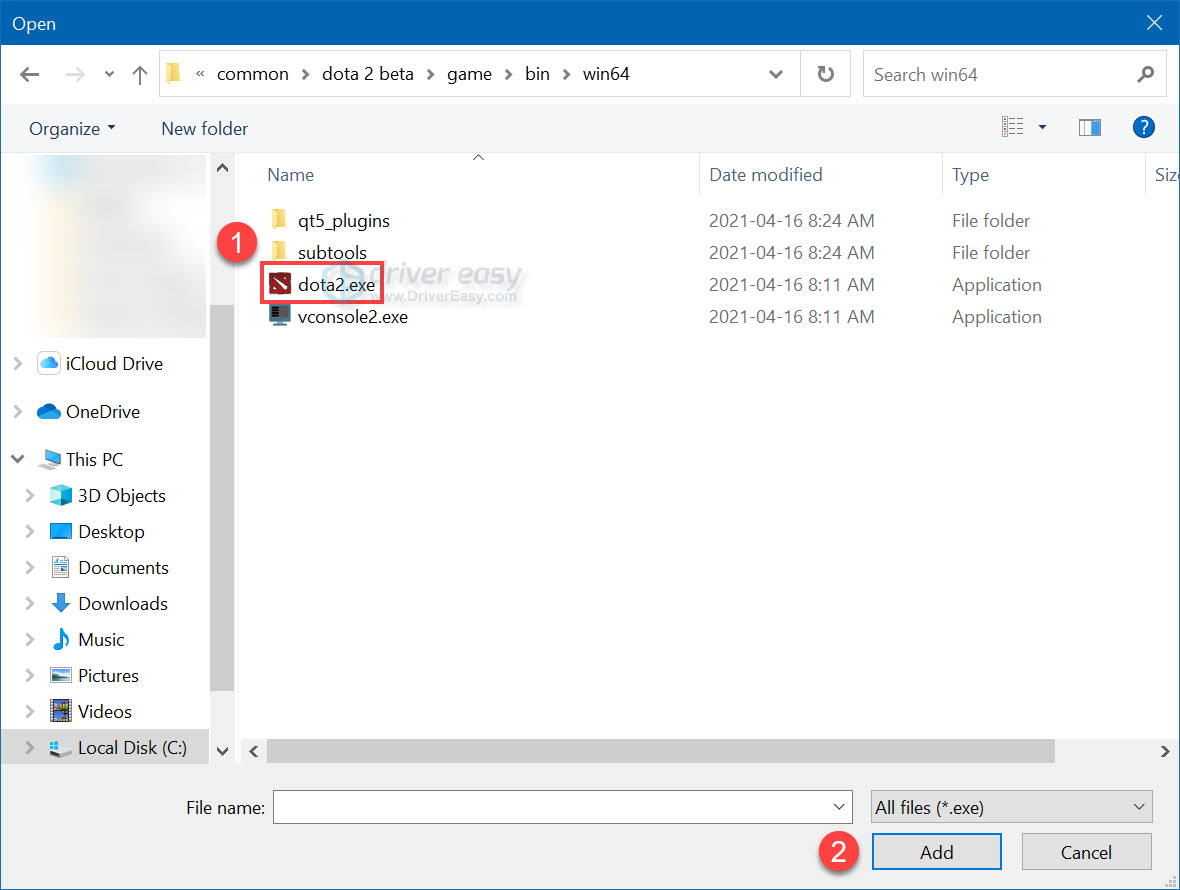Select the subtools folder

tap(332, 252)
